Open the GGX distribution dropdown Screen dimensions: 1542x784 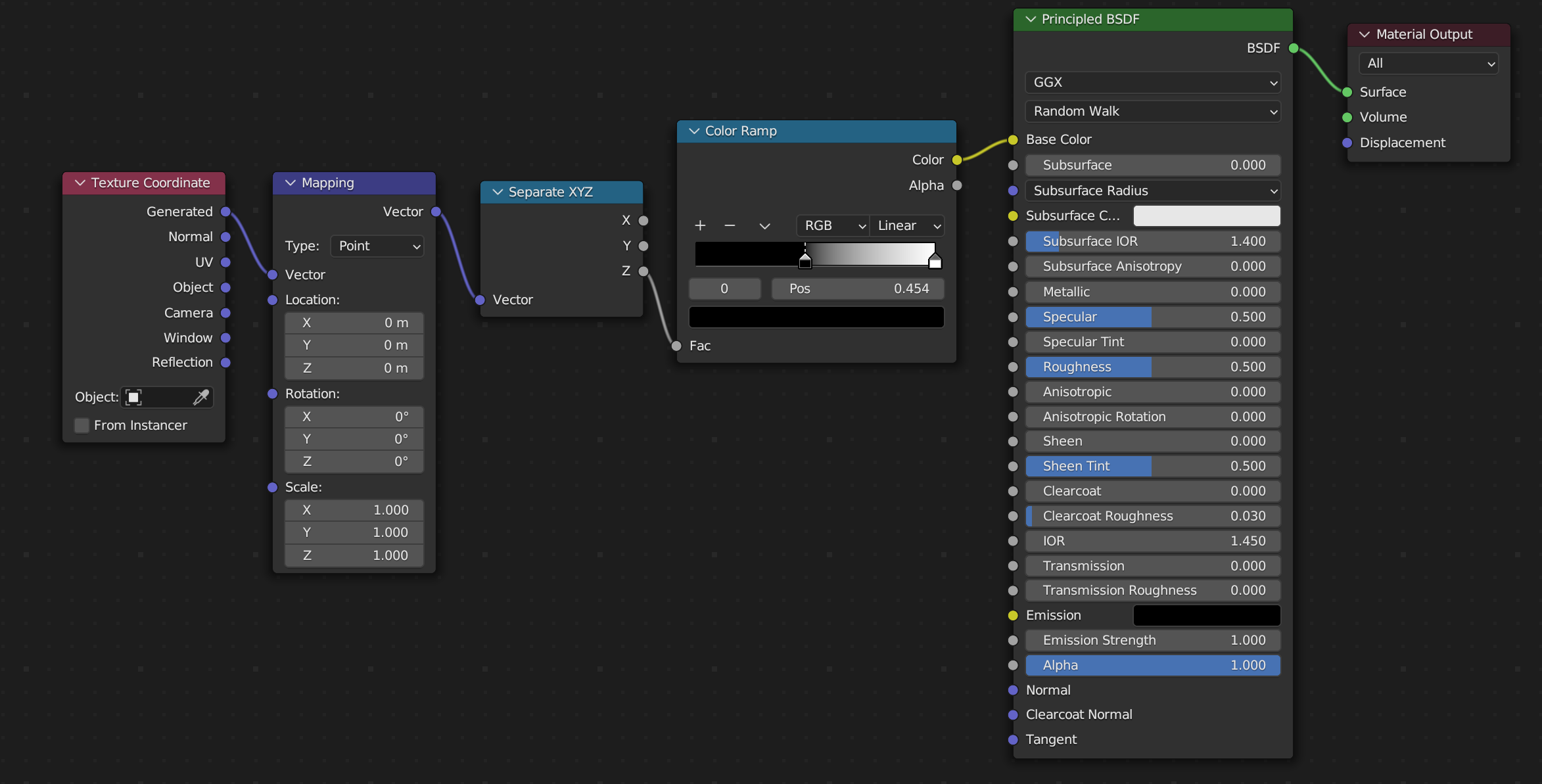[x=1153, y=82]
